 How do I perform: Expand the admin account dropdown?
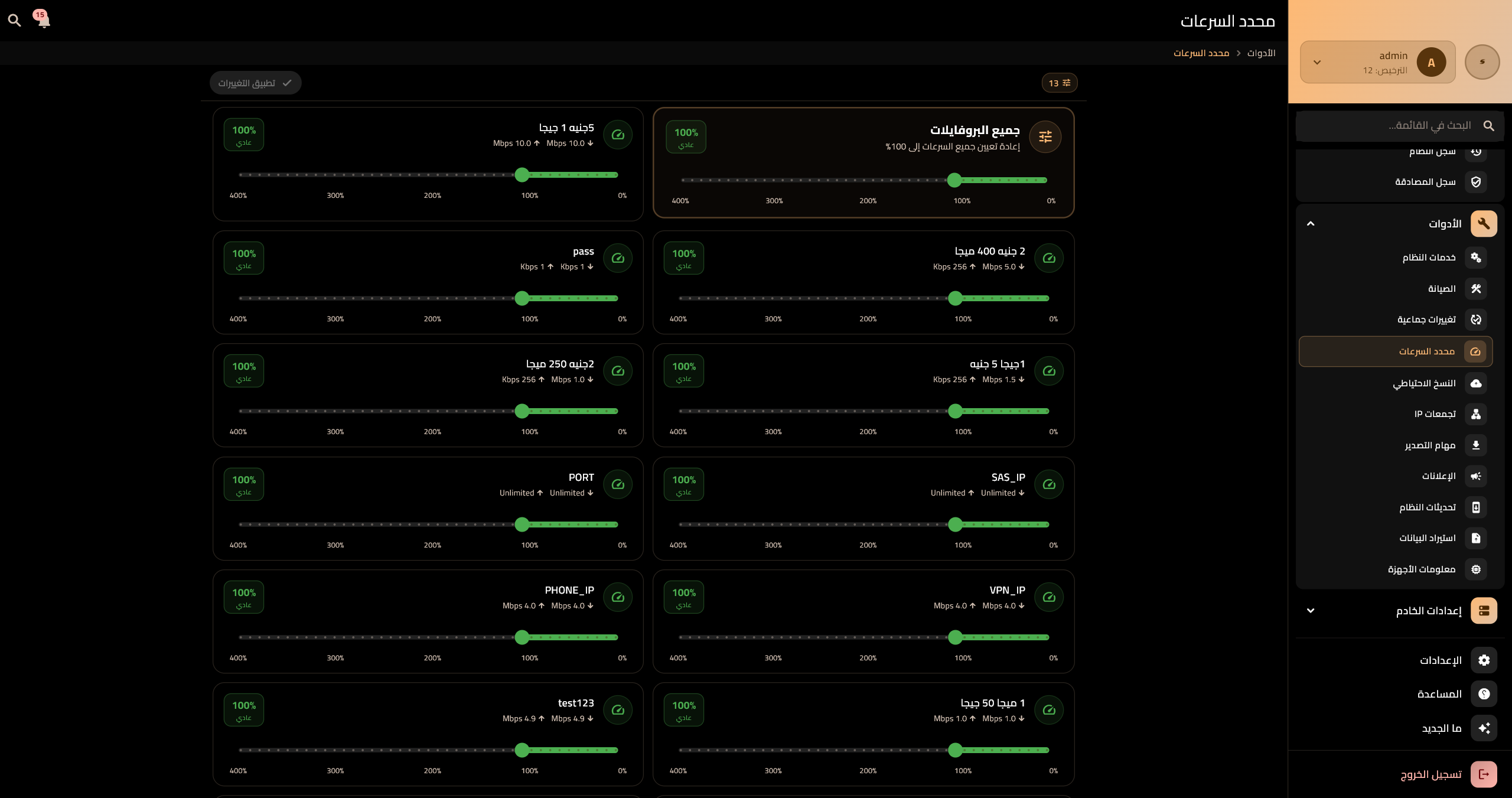tap(1317, 62)
